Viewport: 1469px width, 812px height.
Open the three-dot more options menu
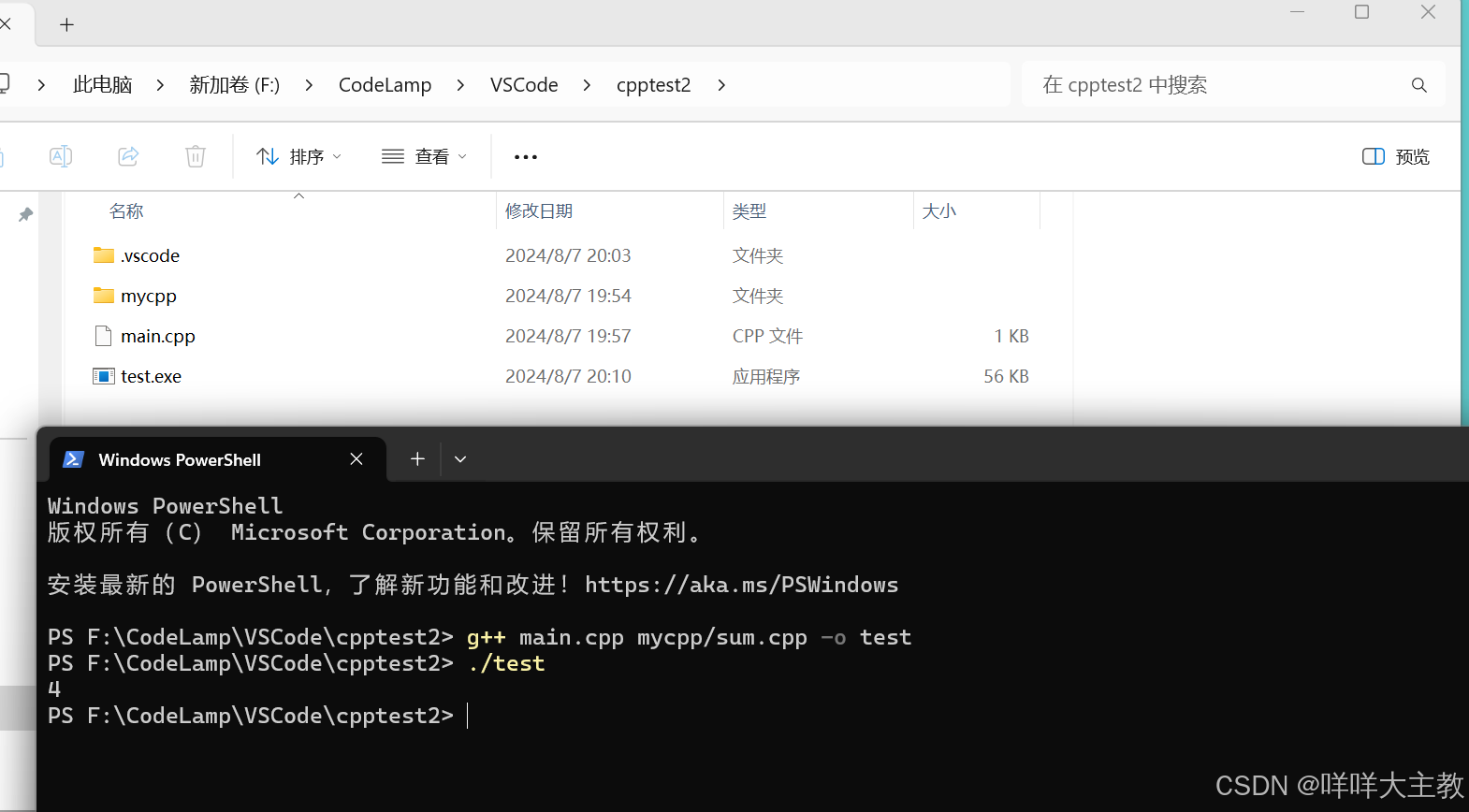point(526,156)
